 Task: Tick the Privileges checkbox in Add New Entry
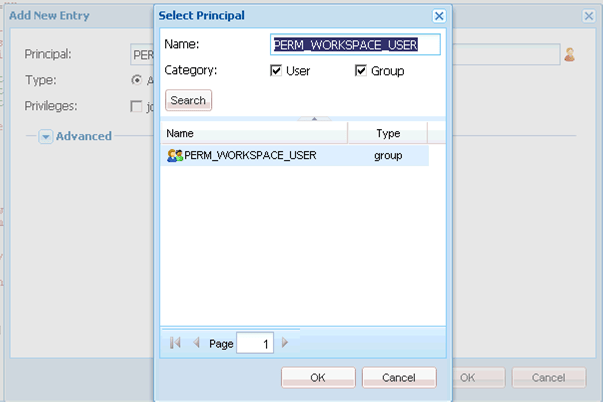coord(136,106)
